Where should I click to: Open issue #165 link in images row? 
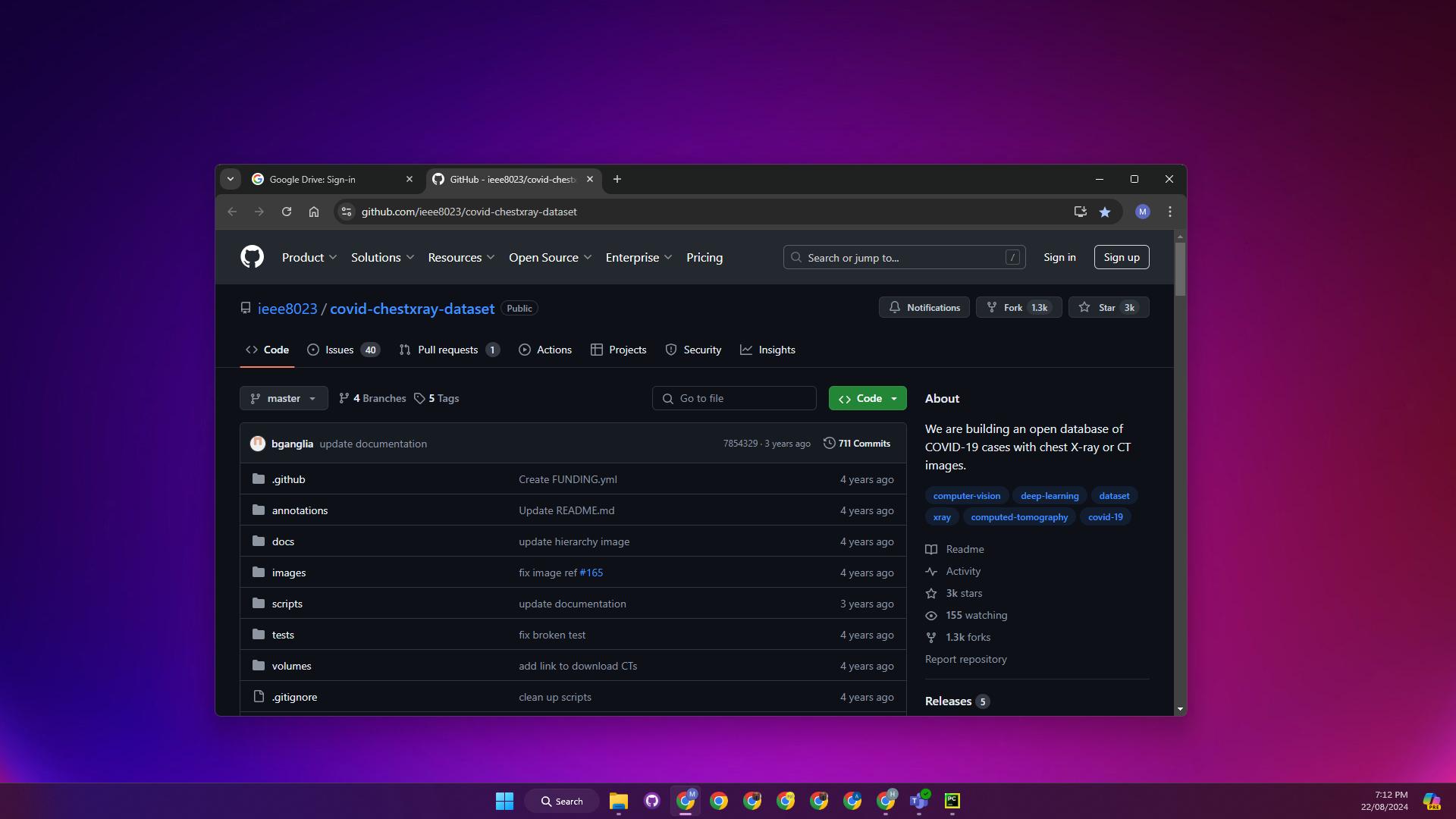click(591, 573)
